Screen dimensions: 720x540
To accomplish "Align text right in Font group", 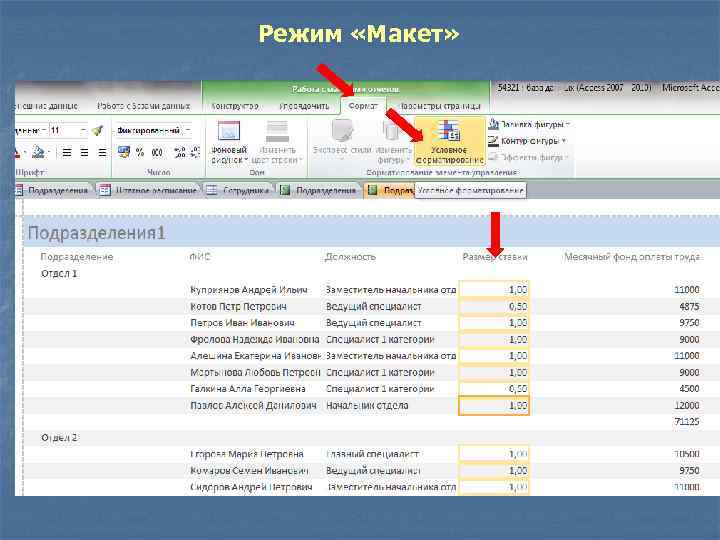I will coord(102,152).
